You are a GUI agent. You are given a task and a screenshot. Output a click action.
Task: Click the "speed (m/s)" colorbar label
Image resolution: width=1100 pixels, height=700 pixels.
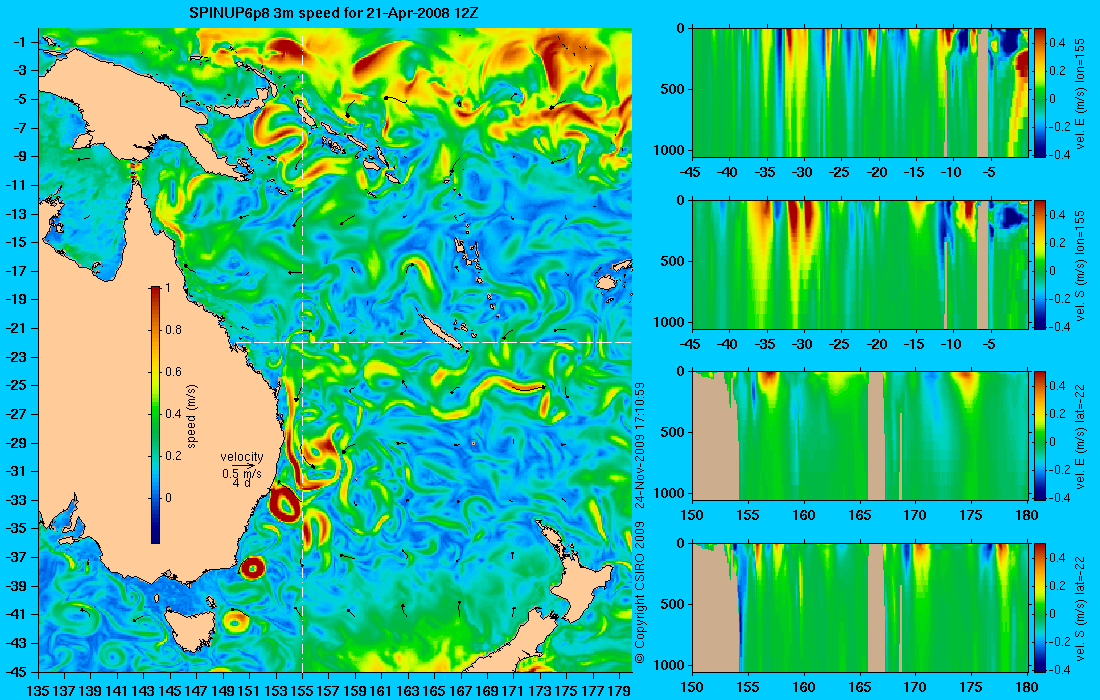tap(192, 415)
